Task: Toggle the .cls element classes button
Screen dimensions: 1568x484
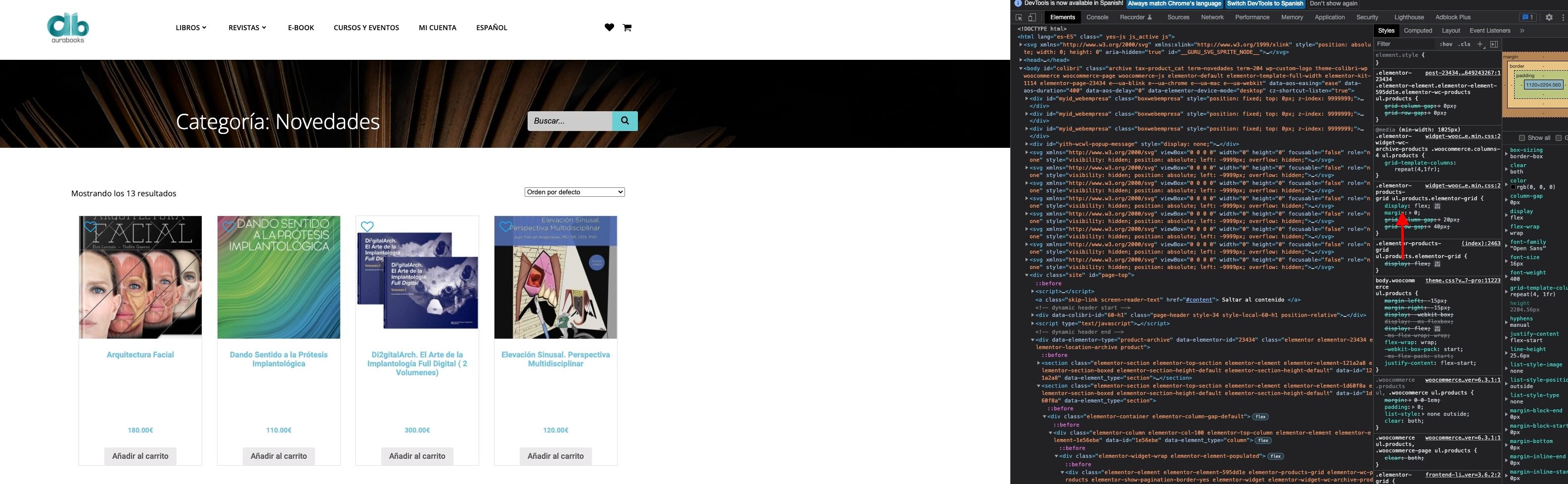Action: [1464, 44]
